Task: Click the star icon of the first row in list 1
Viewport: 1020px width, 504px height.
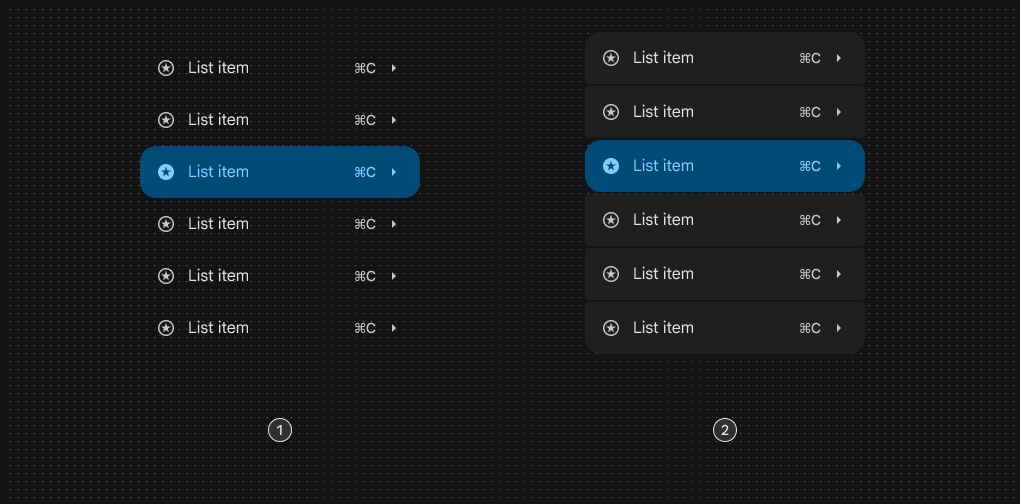Action: coord(166,68)
